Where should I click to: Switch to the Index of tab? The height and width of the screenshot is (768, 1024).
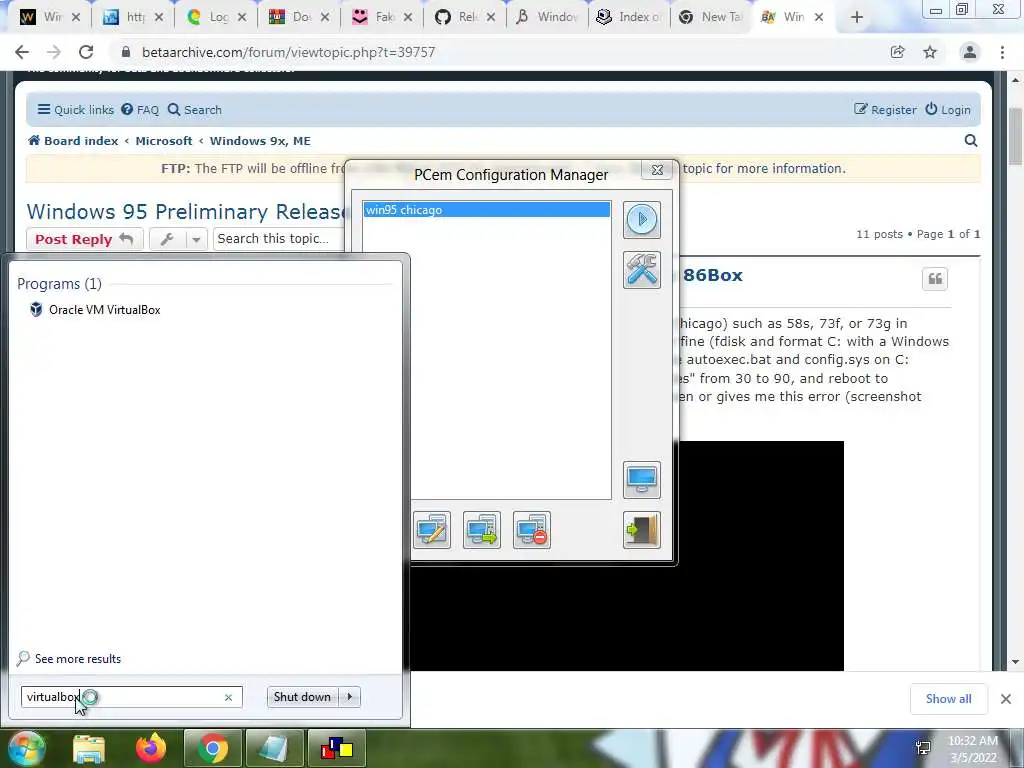coord(628,17)
